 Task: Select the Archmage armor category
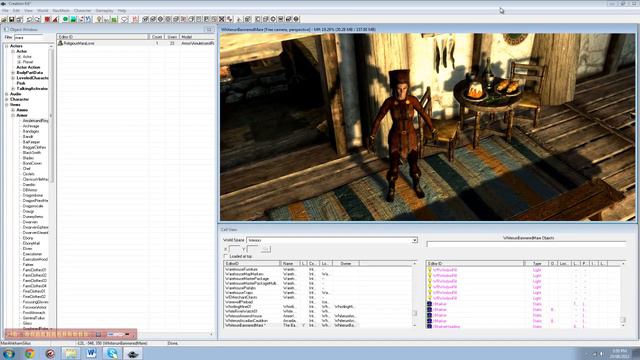(31, 126)
